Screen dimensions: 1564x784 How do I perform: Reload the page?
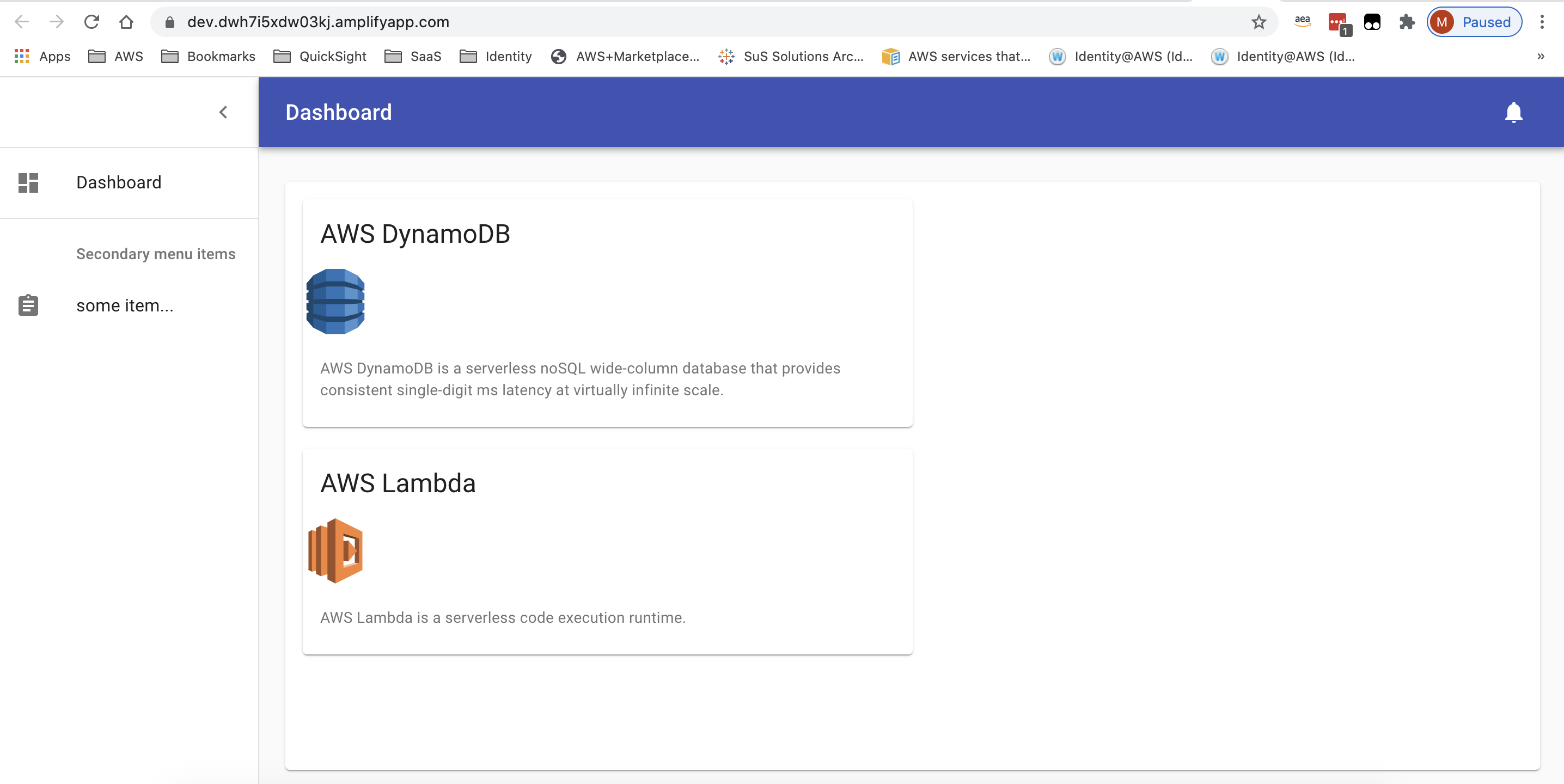(91, 22)
